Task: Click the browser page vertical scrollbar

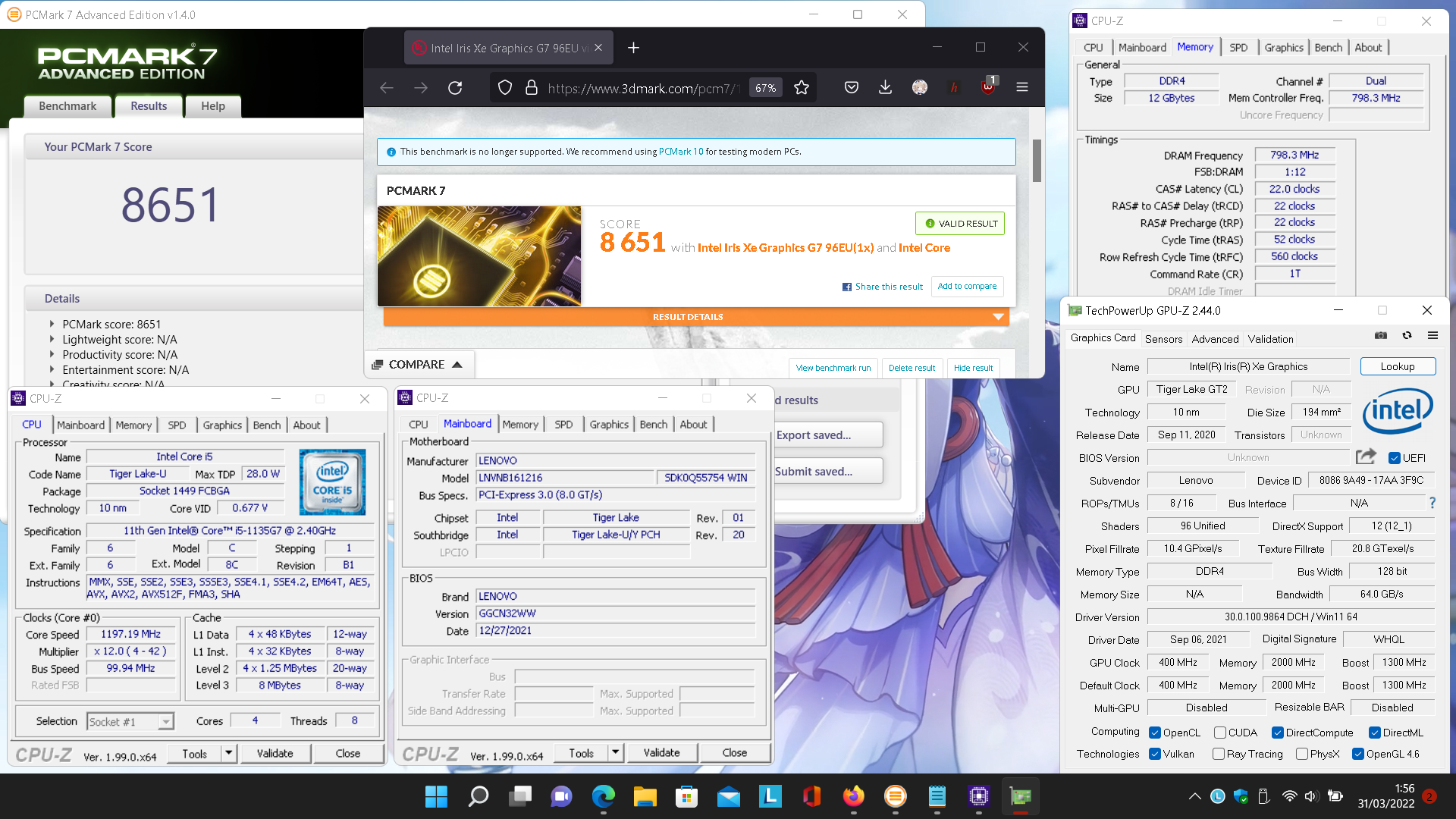Action: pos(1037,161)
